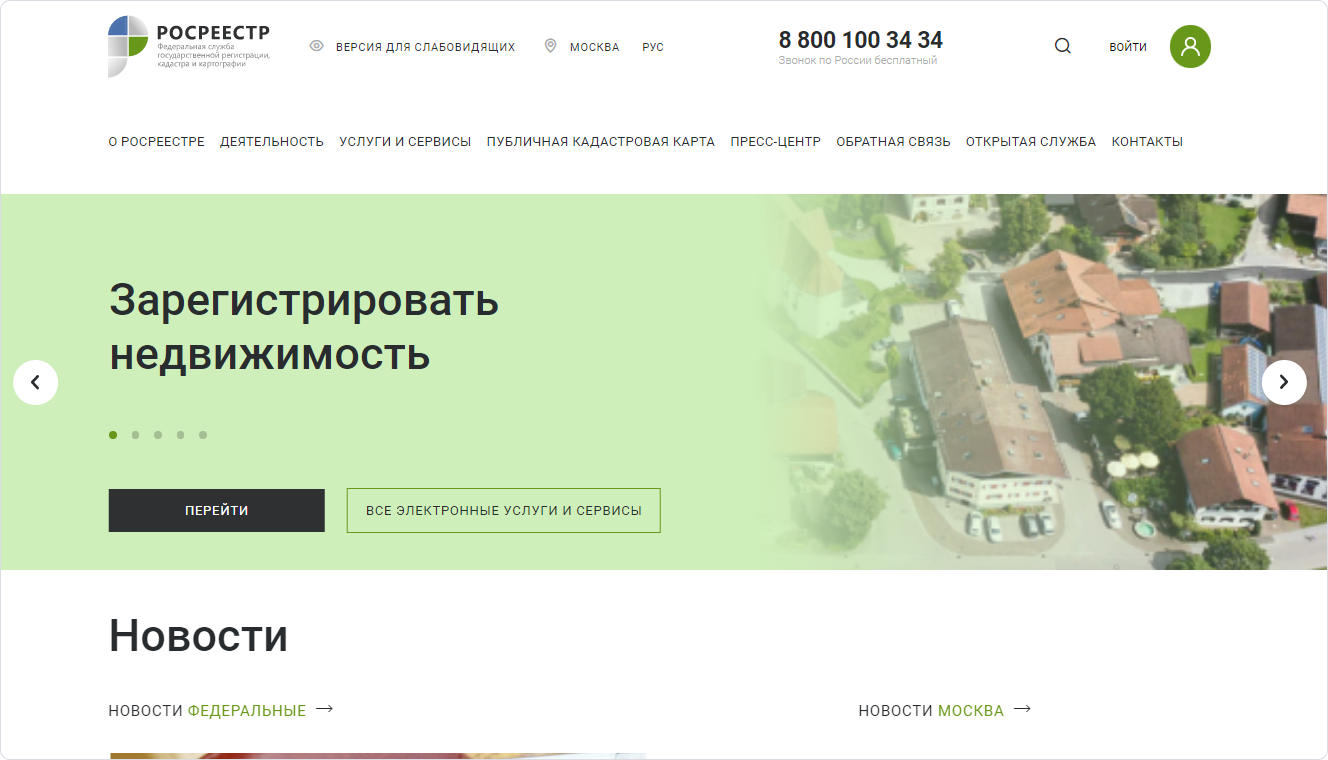The image size is (1328, 760).
Task: Select the fifth carousel dot
Action: tap(203, 435)
